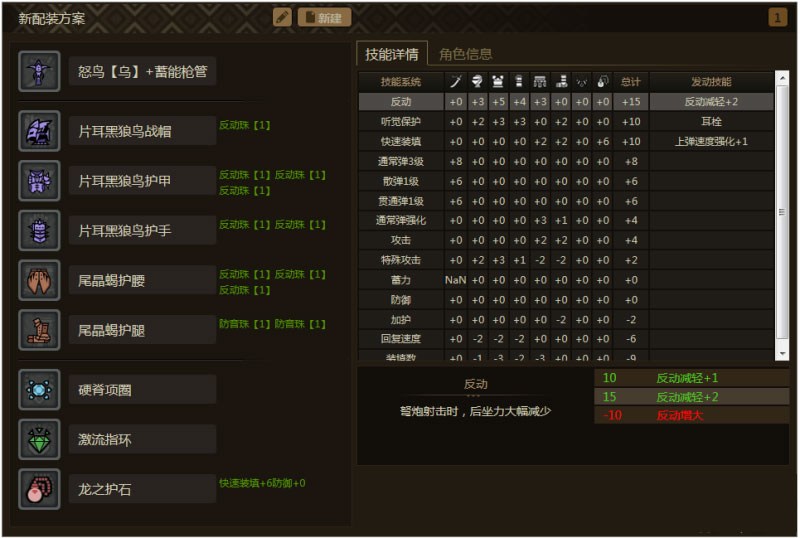Screen dimensions: 800x538
Task: Click the talisman column header icon
Action: [x=603, y=81]
